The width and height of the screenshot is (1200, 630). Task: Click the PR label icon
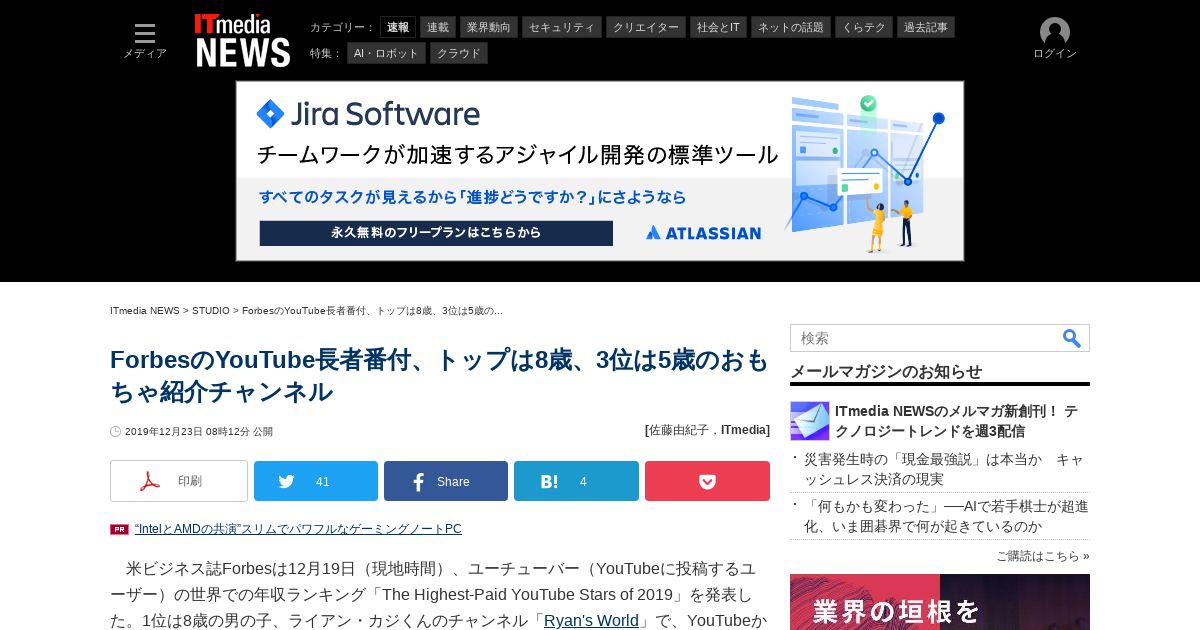point(119,529)
